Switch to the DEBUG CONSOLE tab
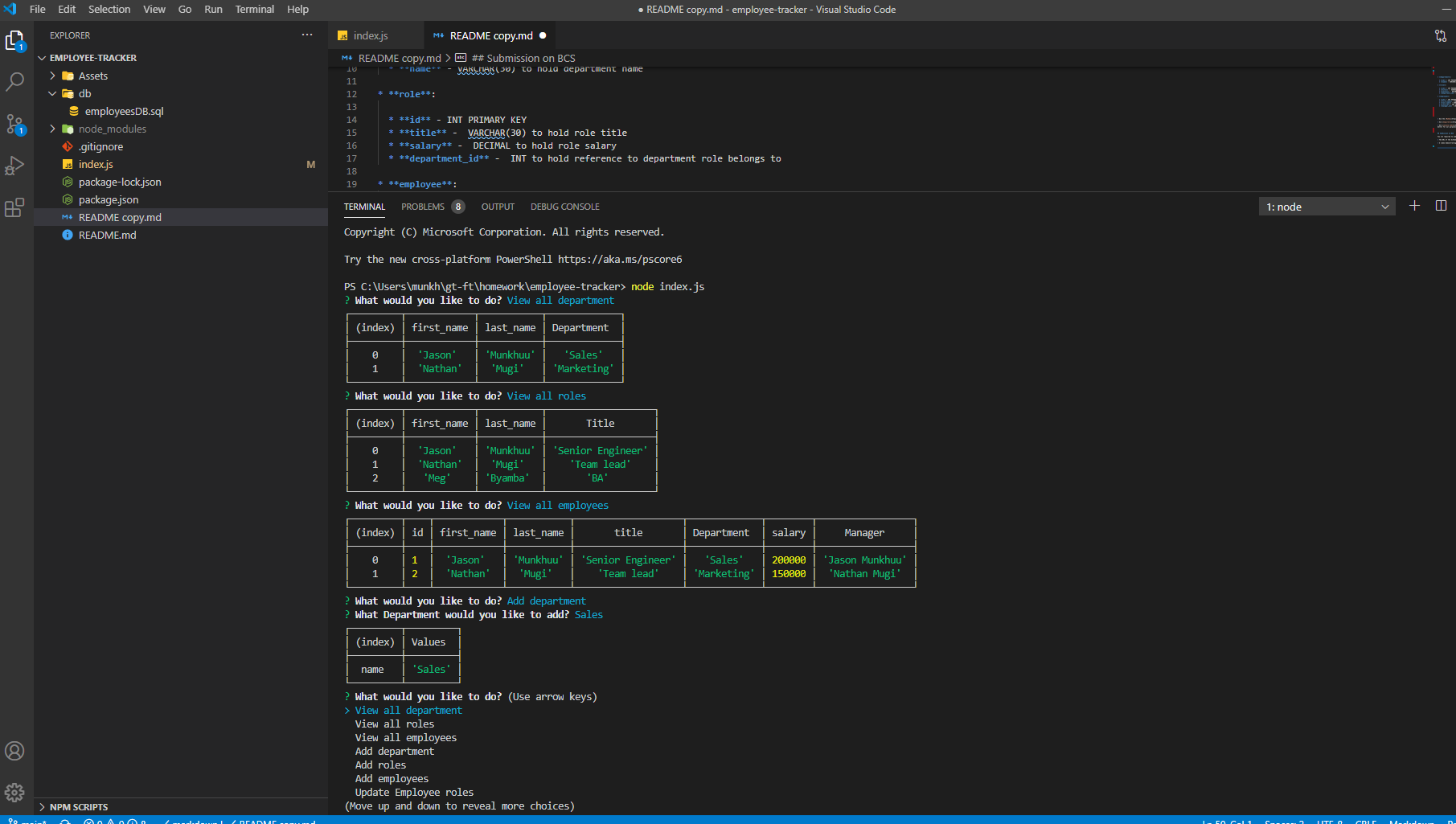Viewport: 1456px width, 824px height. pyautogui.click(x=564, y=207)
